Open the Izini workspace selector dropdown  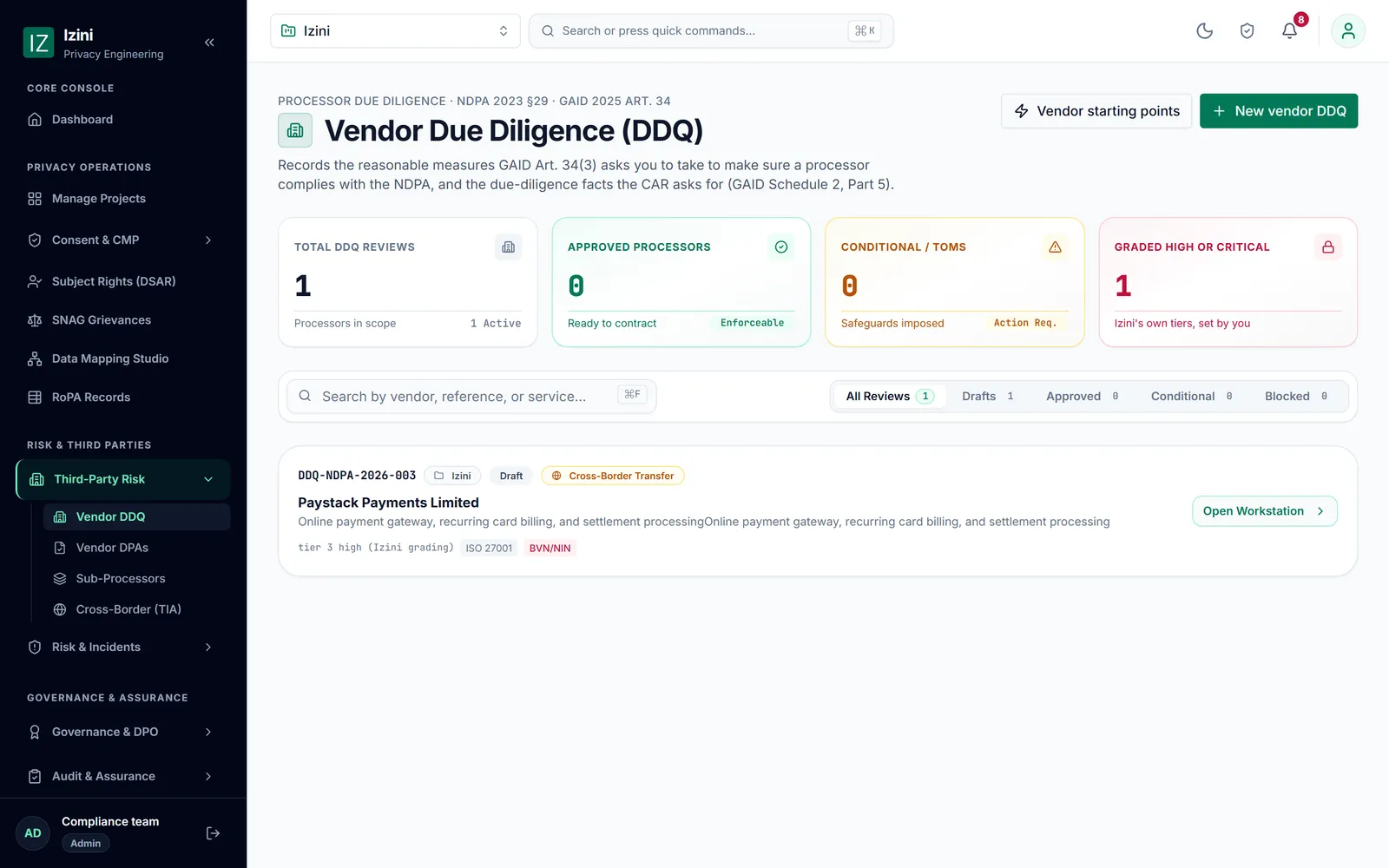click(x=395, y=31)
